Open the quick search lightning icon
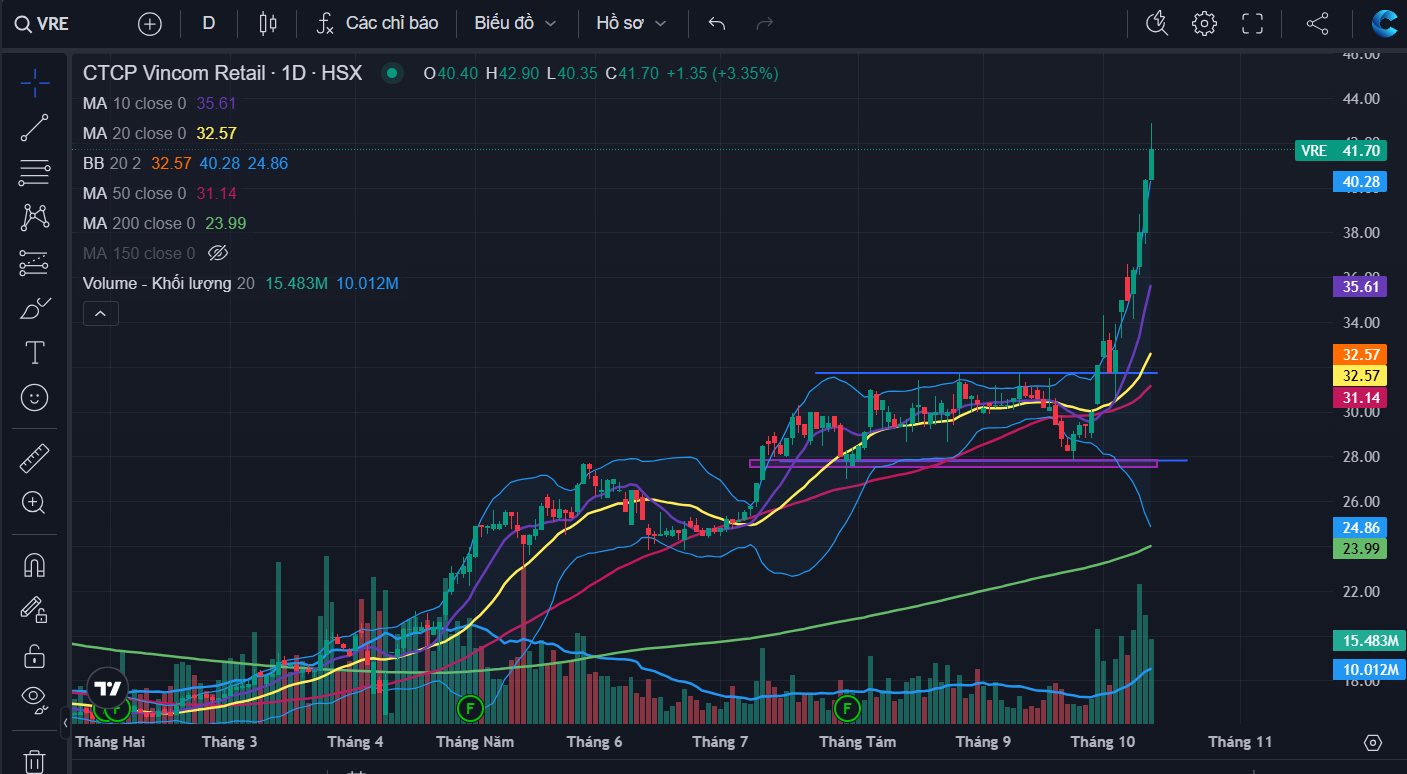1407x774 pixels. click(x=1157, y=23)
